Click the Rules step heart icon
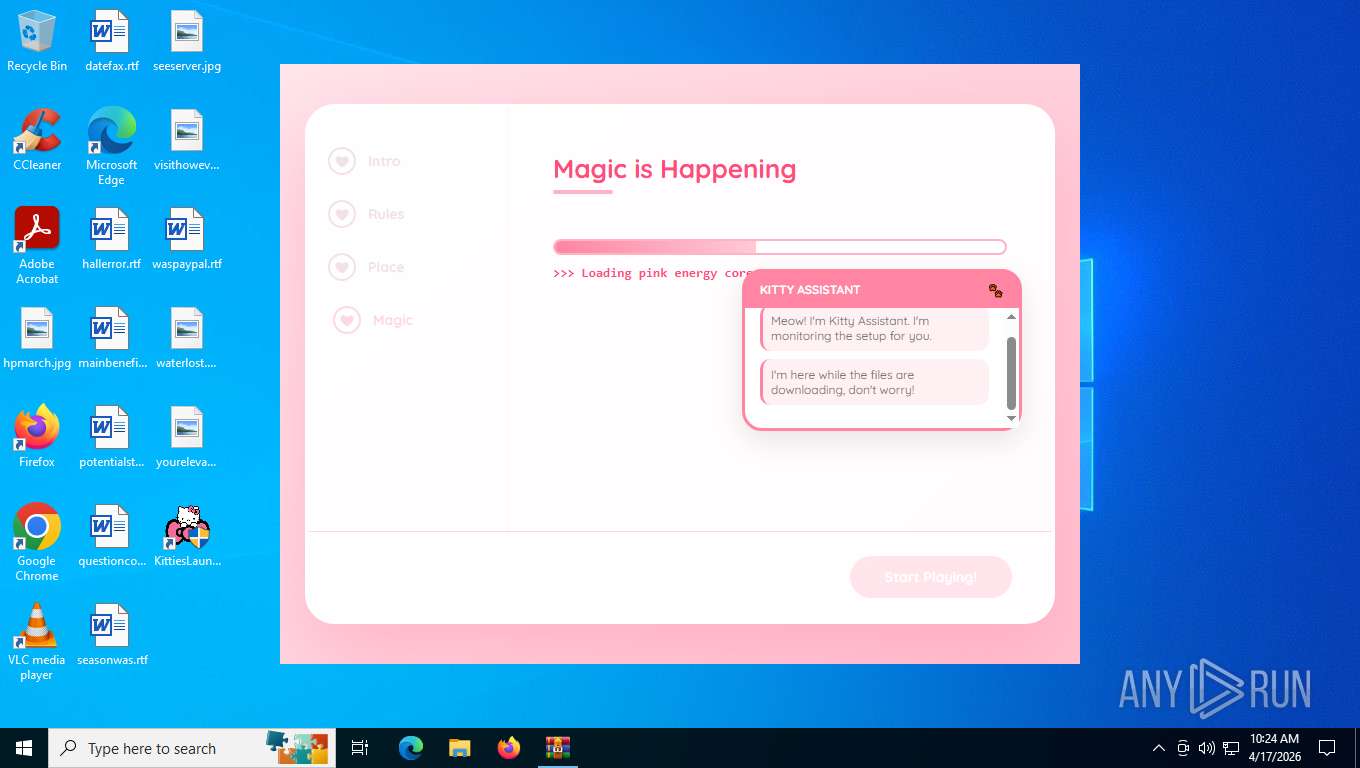The width and height of the screenshot is (1360, 768). (x=342, y=214)
